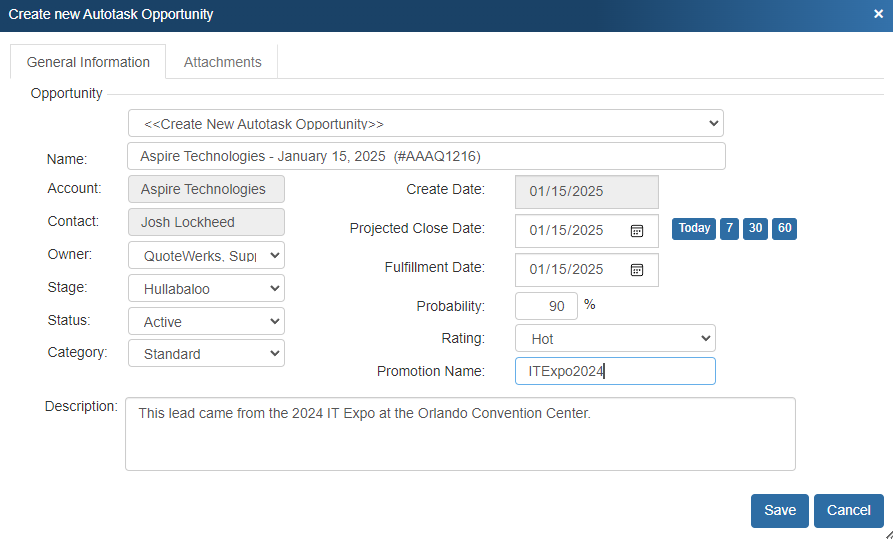Set projected close date to 7 days

pyautogui.click(x=730, y=229)
